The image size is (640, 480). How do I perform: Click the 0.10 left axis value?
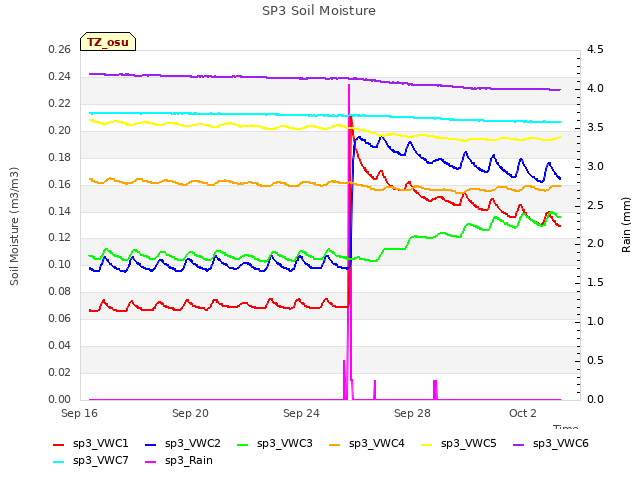(x=60, y=264)
